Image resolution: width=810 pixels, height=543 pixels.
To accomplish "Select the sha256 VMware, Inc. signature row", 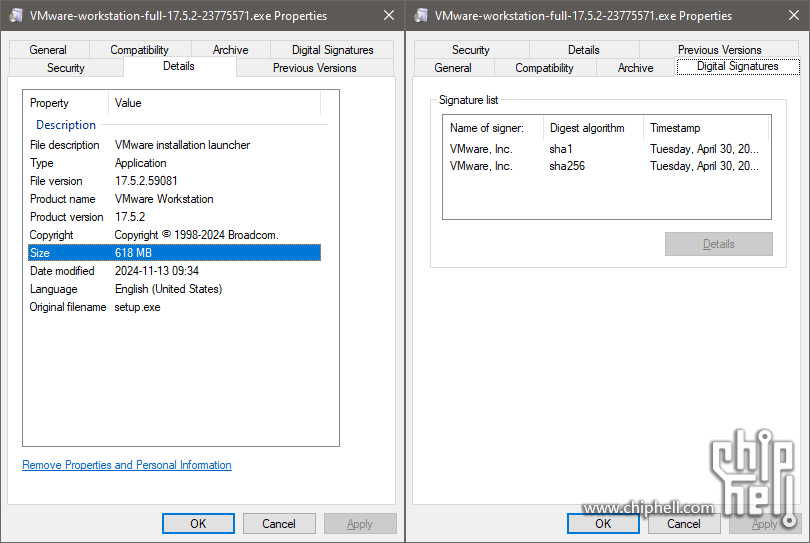I will click(x=606, y=166).
